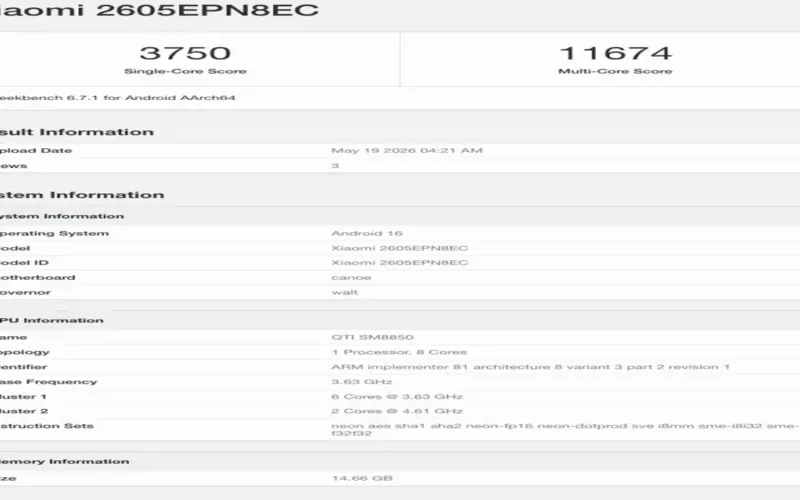Image resolution: width=800 pixels, height=500 pixels.
Task: Click the Governor row label
Action: pyautogui.click(x=26, y=292)
